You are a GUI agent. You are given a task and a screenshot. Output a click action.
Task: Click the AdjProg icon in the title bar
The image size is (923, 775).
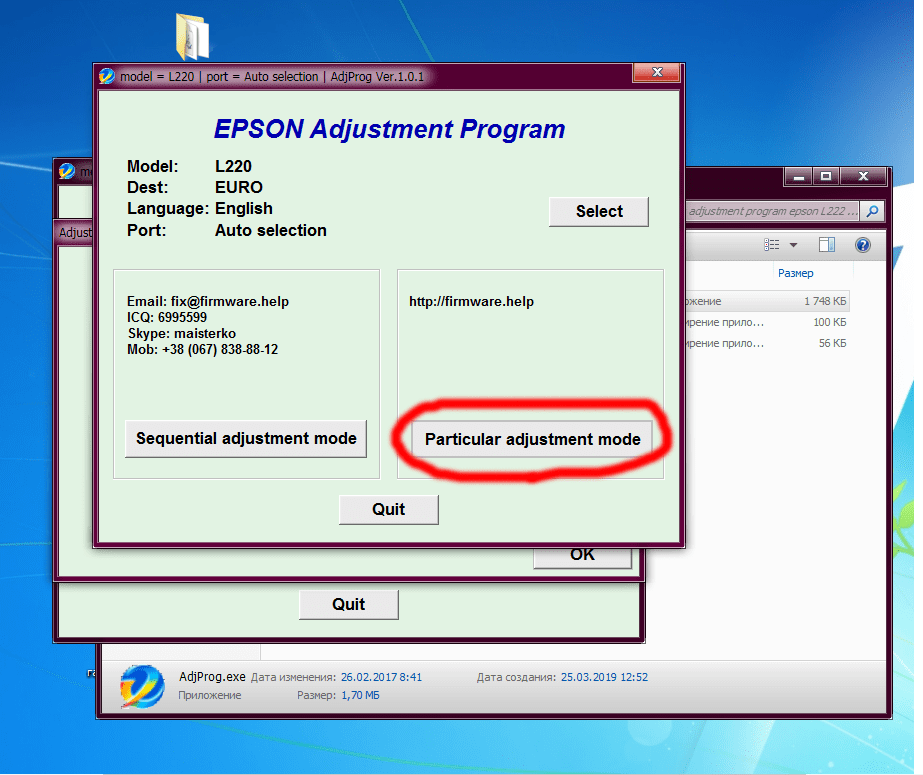click(x=105, y=73)
